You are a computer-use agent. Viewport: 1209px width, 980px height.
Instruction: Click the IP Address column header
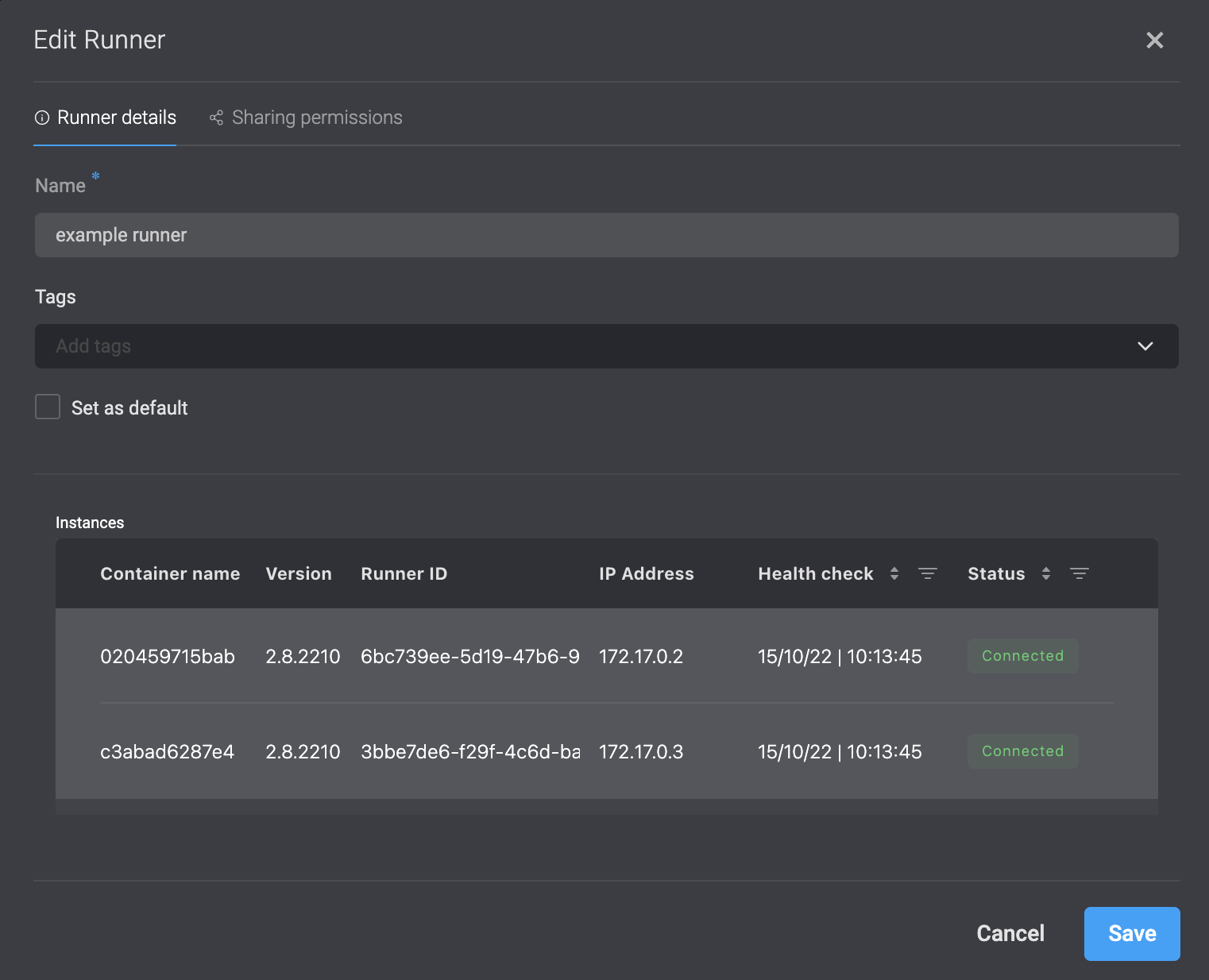point(647,573)
